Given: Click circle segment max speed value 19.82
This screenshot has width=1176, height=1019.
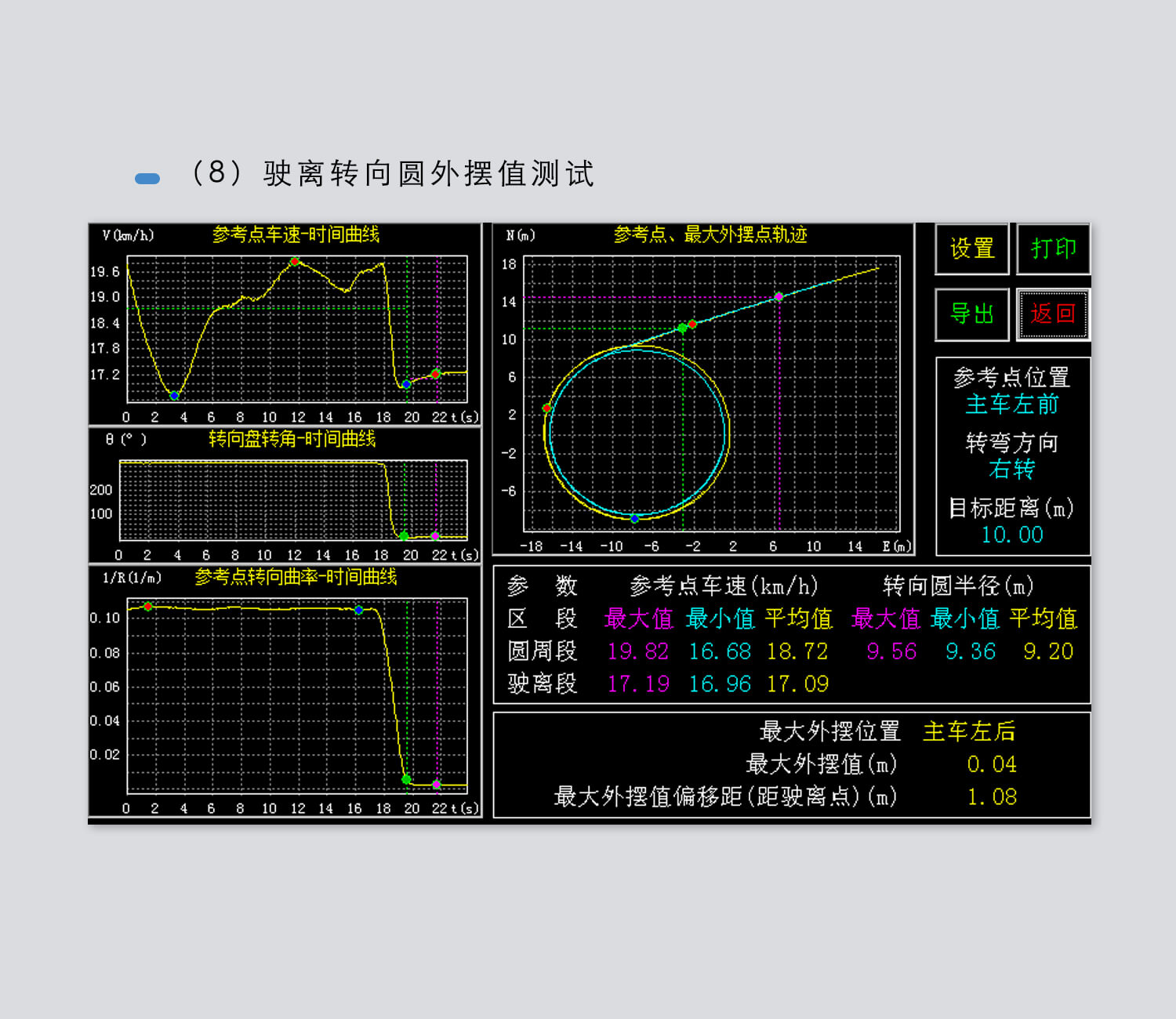Looking at the screenshot, I should click(637, 651).
